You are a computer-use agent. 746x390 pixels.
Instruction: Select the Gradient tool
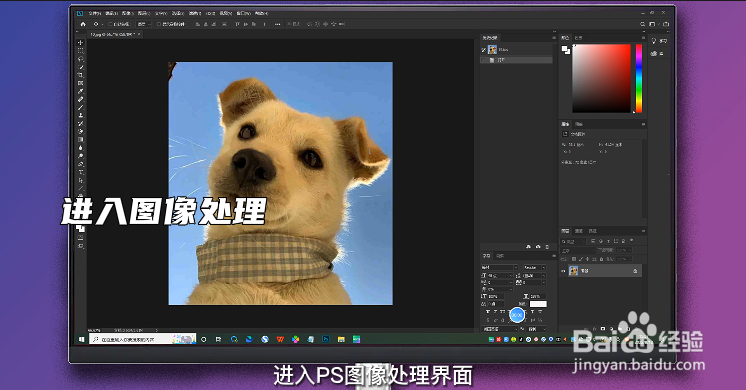80,139
